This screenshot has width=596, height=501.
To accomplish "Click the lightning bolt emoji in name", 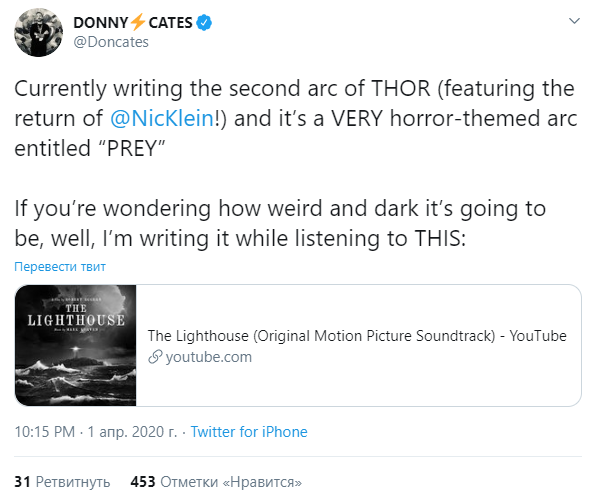I will coord(138,22).
